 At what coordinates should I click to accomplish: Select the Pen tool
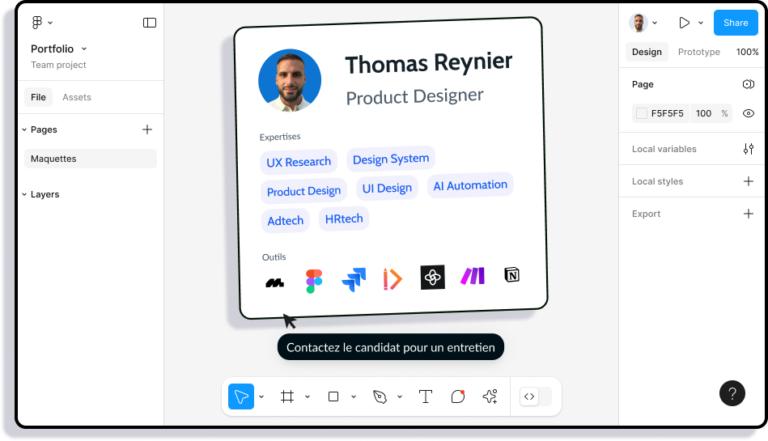[380, 396]
